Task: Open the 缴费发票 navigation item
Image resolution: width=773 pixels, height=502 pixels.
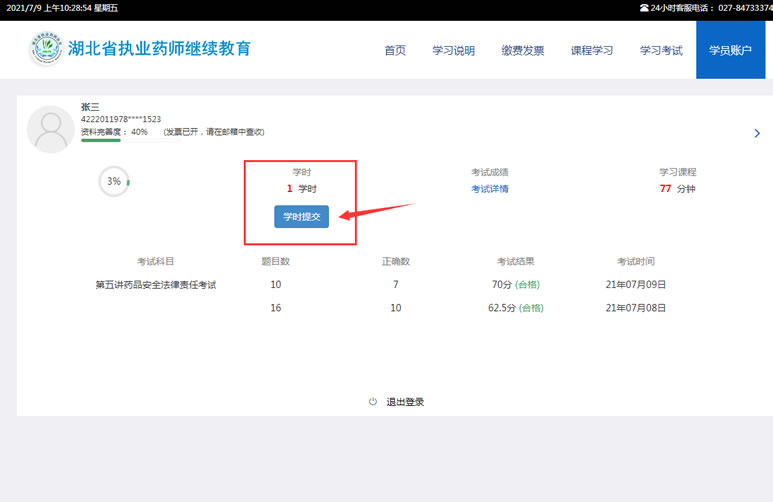Action: click(523, 50)
